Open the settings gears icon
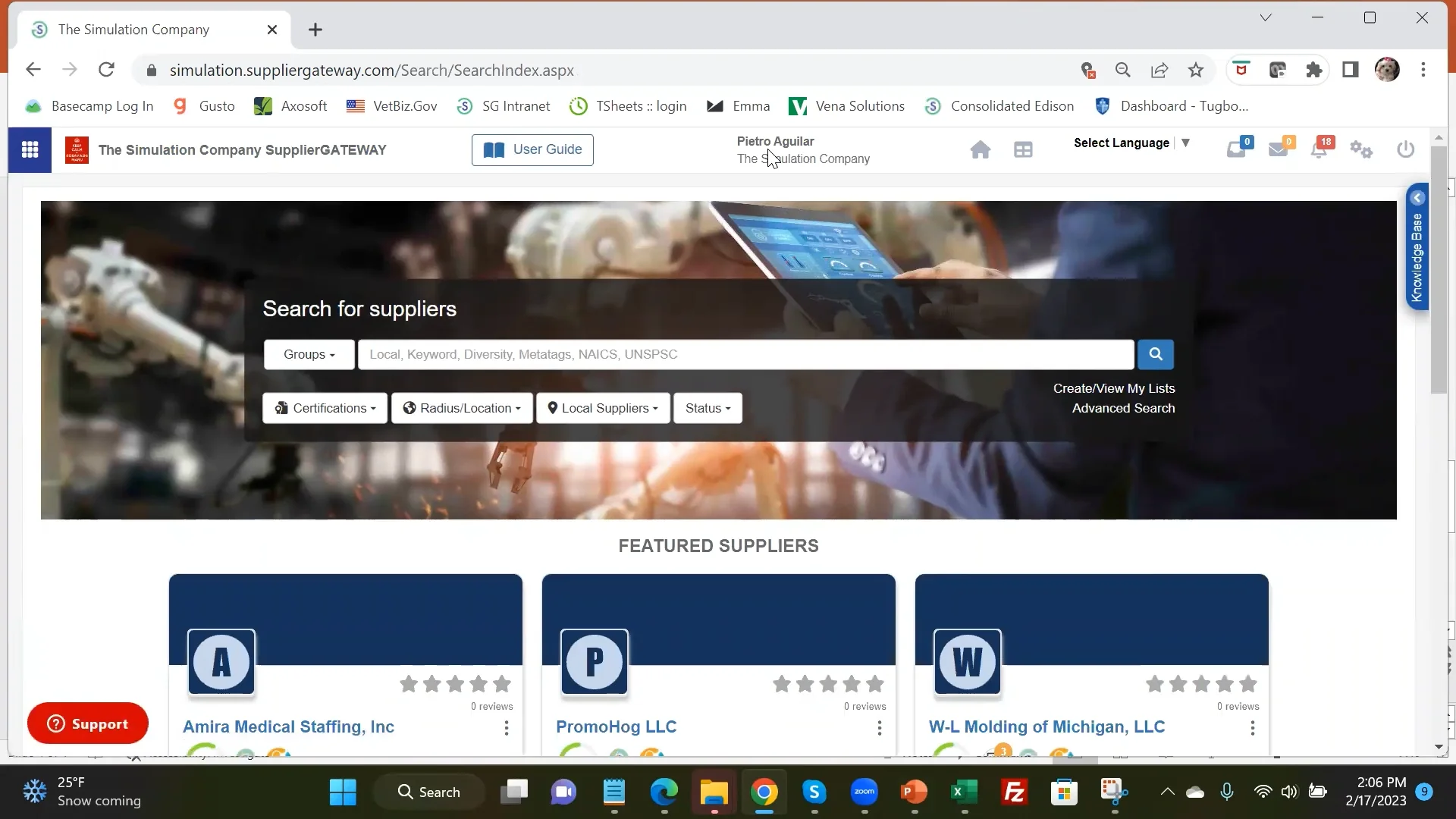 (1361, 149)
